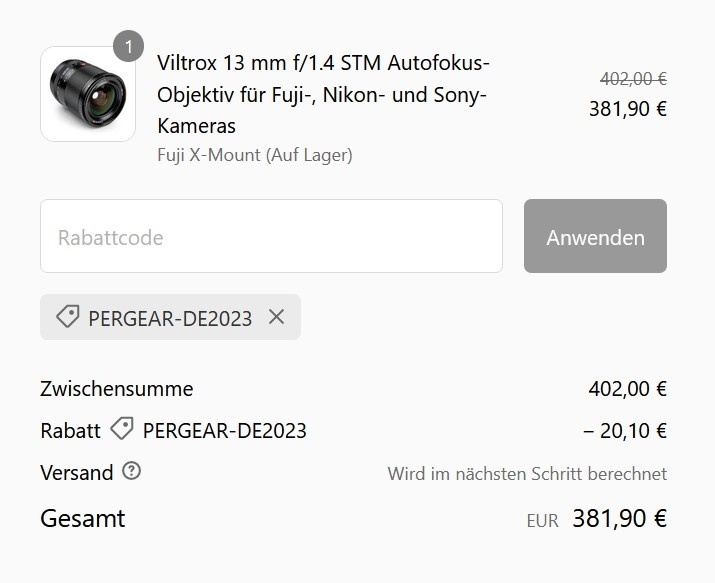Click the – 20,10 € discount amount
The image size is (715, 583).
tap(625, 431)
